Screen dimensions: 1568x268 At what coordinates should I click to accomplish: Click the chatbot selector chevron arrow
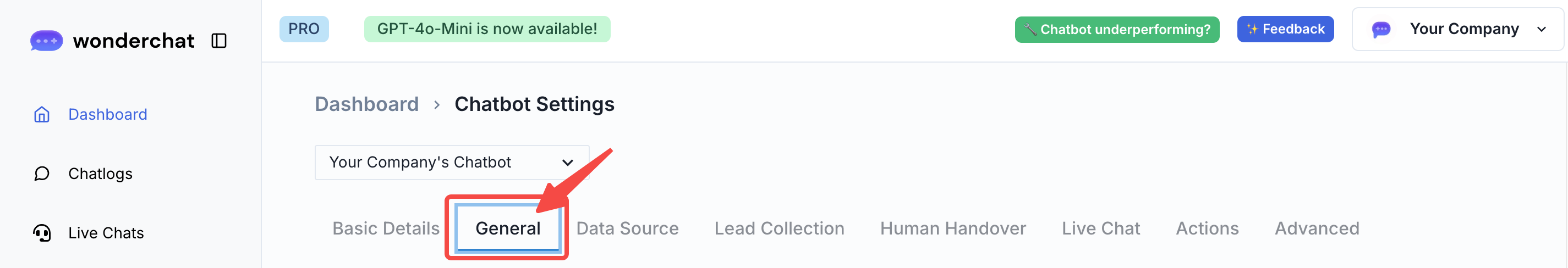coord(567,162)
